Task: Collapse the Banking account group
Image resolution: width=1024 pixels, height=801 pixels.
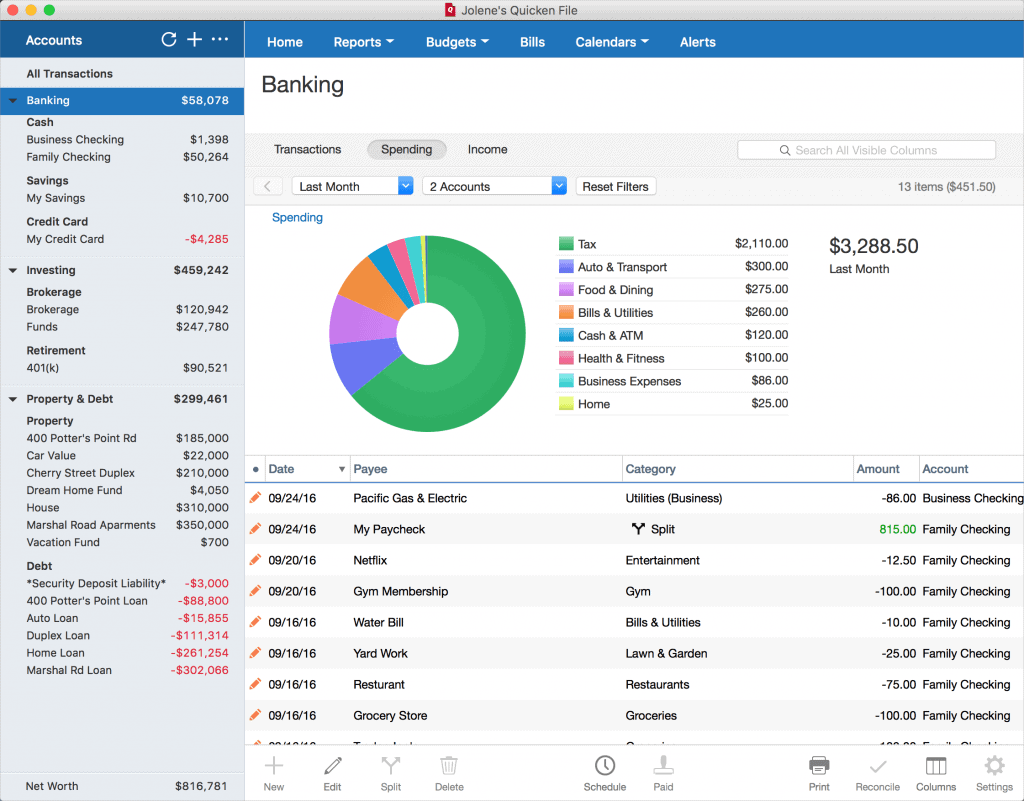Action: click(x=12, y=101)
